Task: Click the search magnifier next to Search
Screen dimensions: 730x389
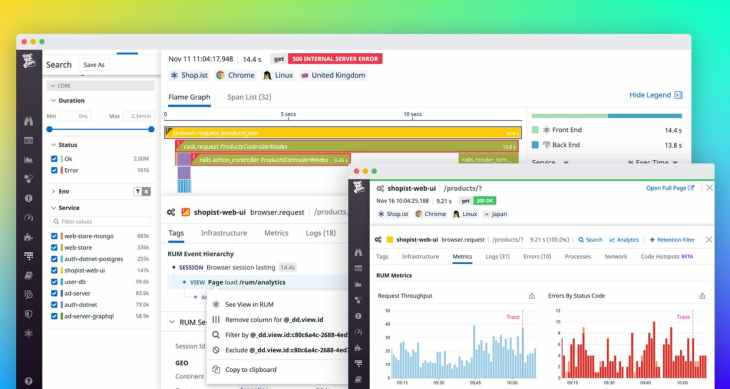Action: [581, 240]
